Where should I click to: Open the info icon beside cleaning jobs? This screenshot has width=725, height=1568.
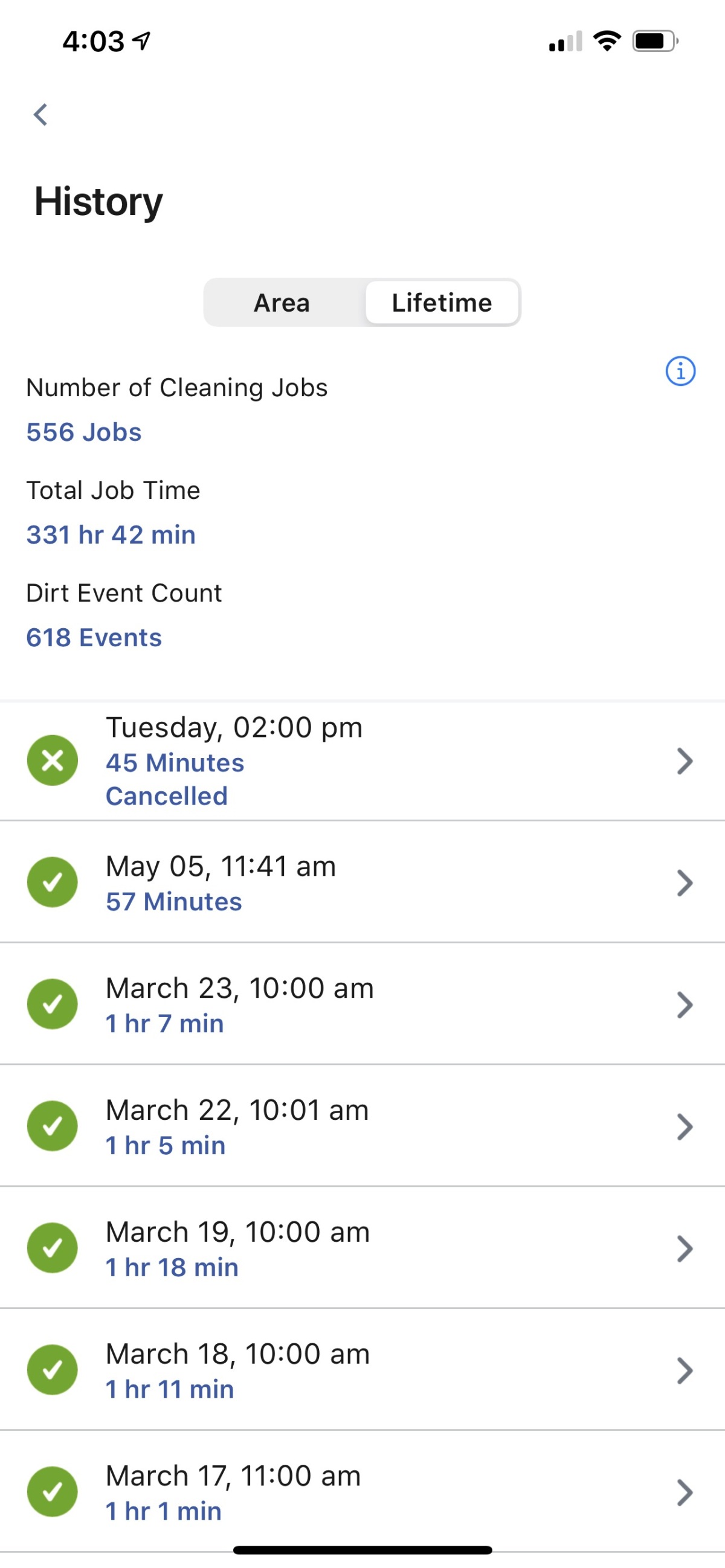(x=680, y=371)
